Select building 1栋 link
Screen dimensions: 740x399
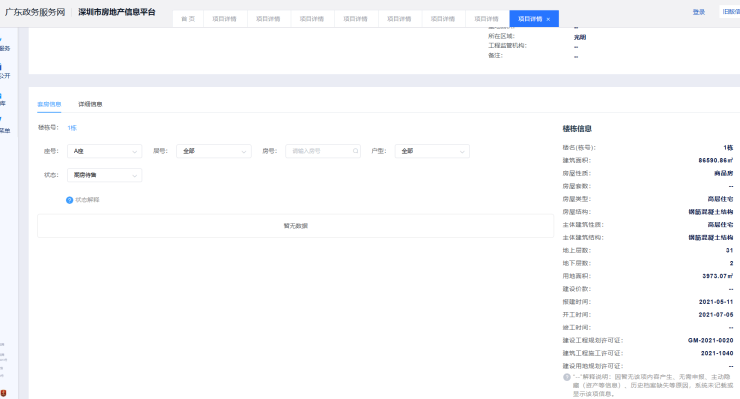(72, 128)
